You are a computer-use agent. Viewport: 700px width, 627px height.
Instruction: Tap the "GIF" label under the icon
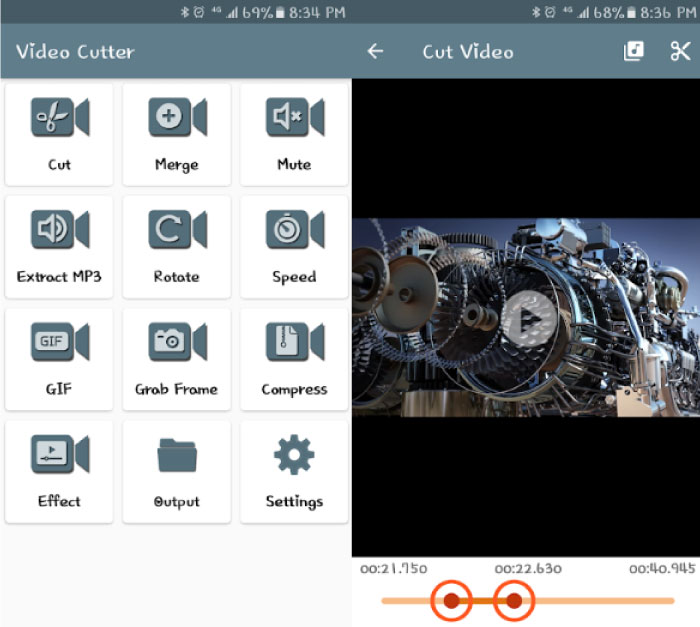(58, 389)
